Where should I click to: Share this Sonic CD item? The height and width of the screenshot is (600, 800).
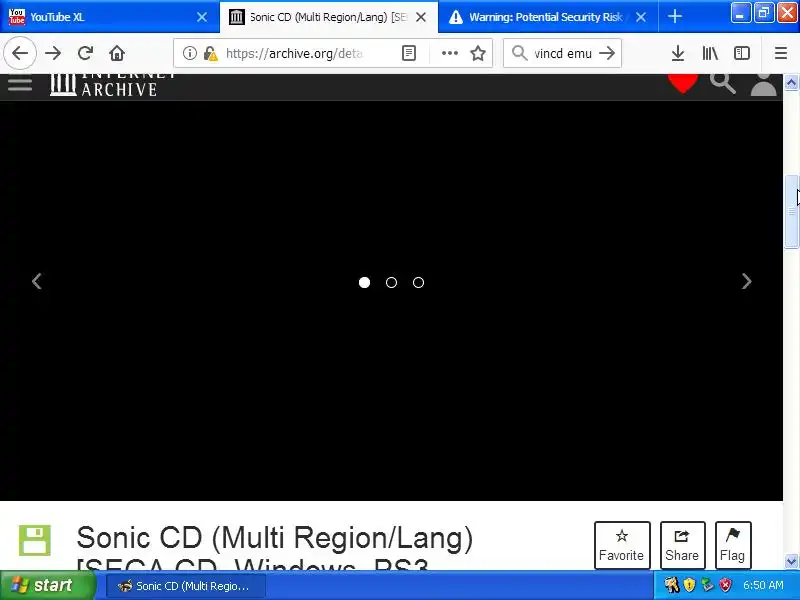pyautogui.click(x=682, y=545)
